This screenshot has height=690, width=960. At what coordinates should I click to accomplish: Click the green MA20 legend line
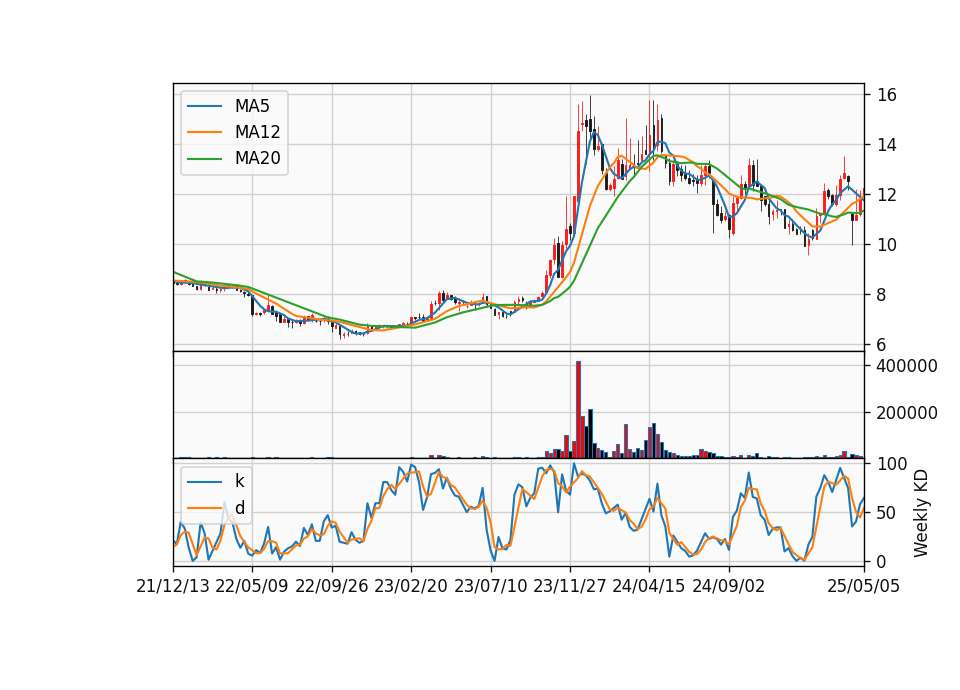coord(204,159)
